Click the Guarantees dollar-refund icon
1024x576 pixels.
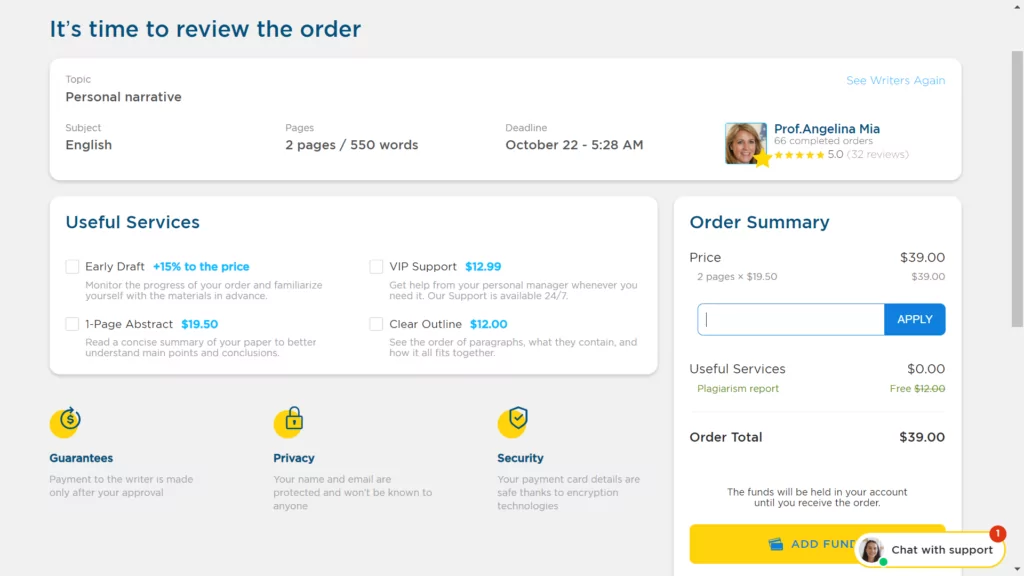click(65, 421)
